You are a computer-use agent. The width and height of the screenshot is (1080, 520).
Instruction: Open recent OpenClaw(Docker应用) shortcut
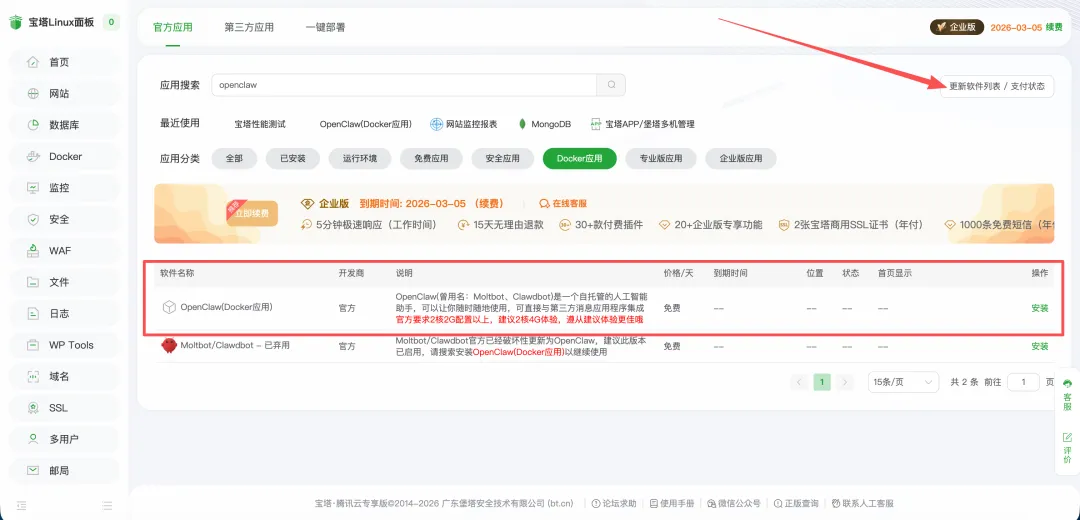click(x=366, y=125)
